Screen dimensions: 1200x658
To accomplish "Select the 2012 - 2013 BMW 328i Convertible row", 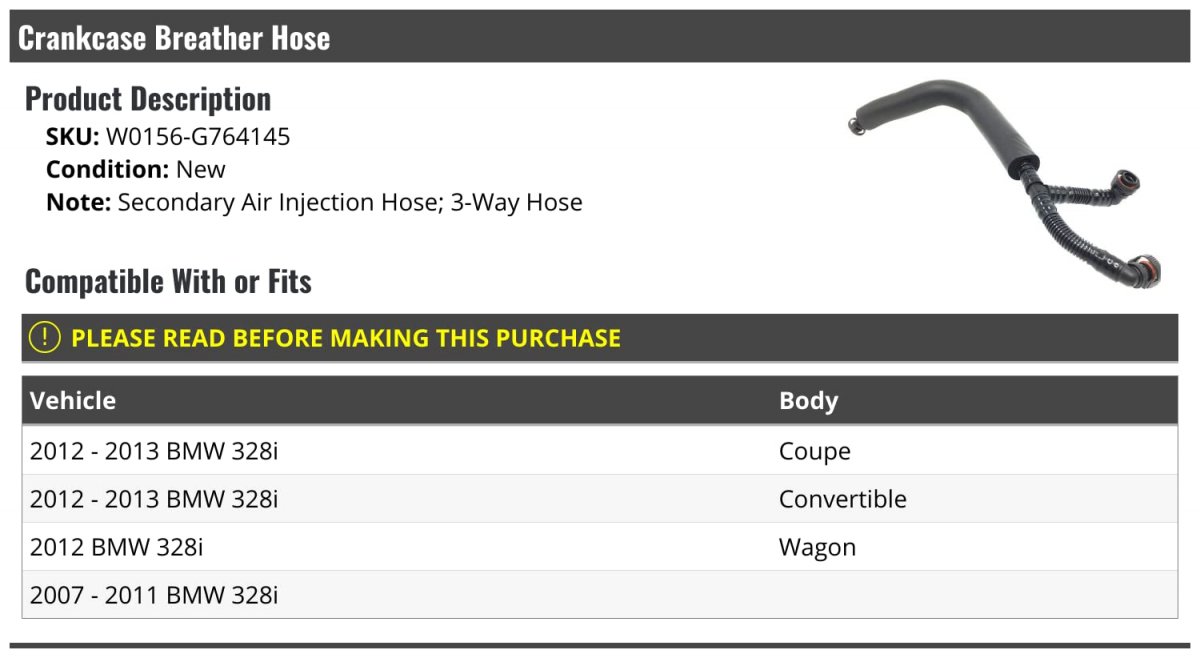I will 600,499.
